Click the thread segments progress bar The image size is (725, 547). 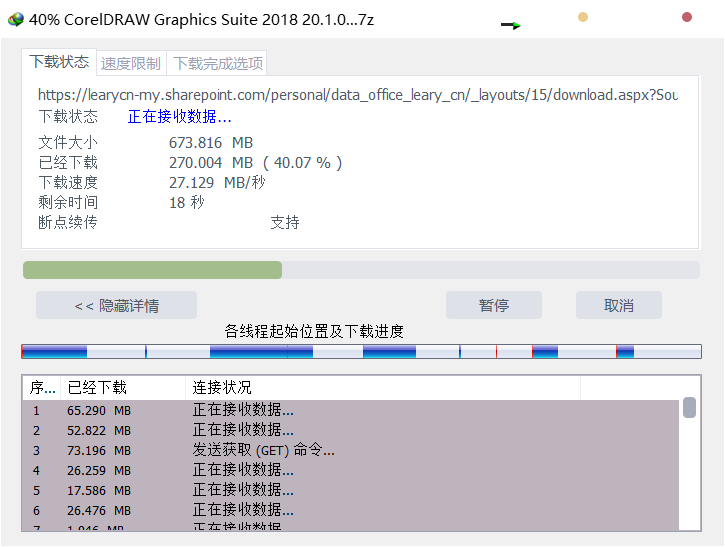(x=361, y=351)
